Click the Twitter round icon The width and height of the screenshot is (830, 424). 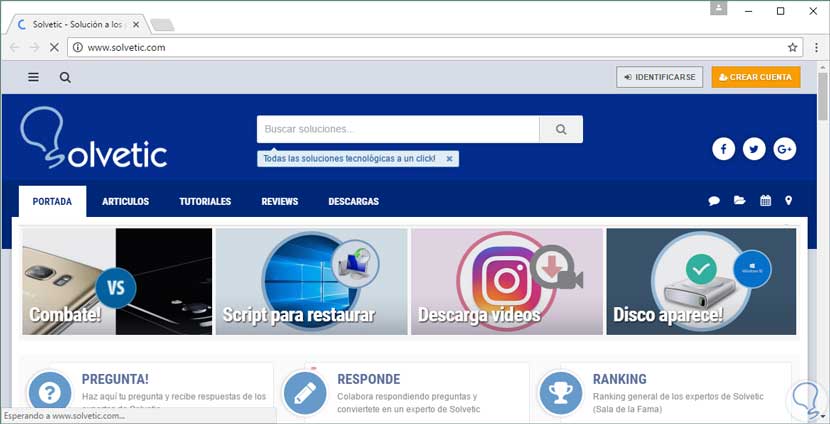[754, 149]
